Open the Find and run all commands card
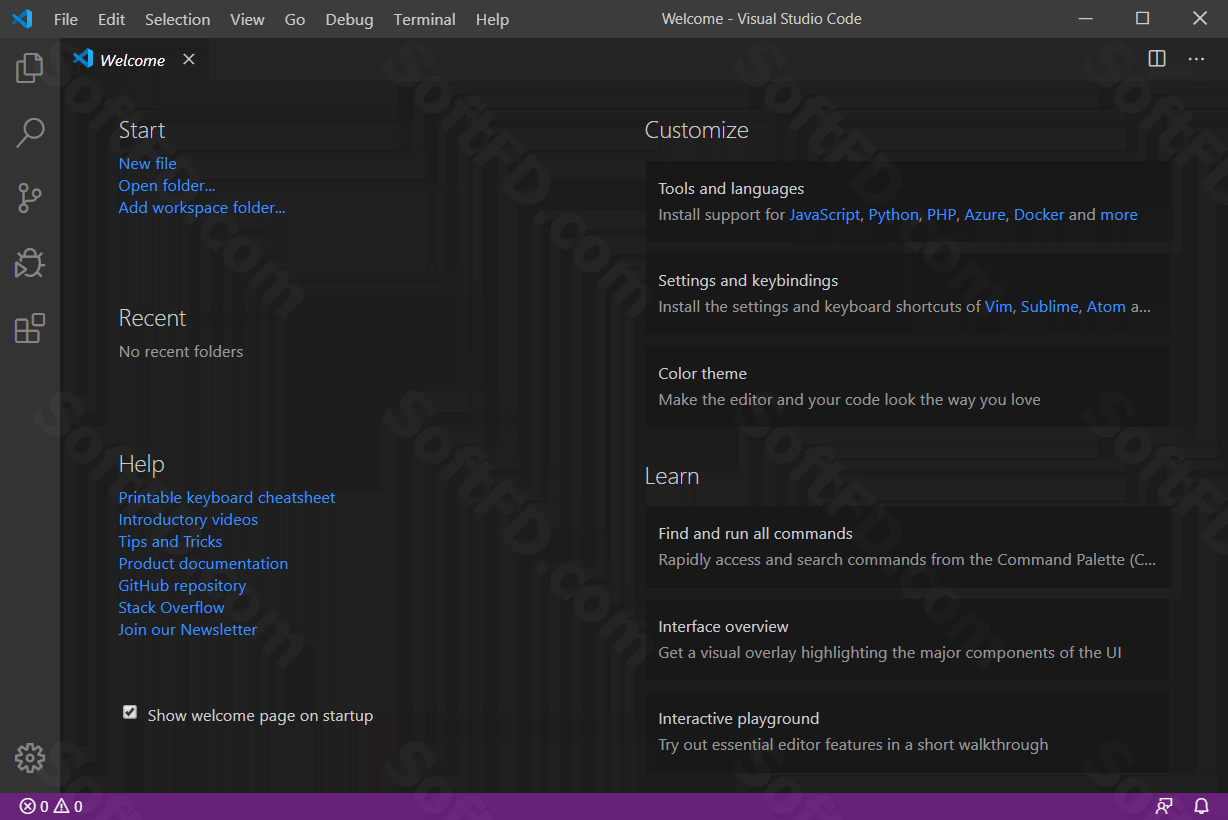Viewport: 1228px width, 820px height. tap(907, 547)
